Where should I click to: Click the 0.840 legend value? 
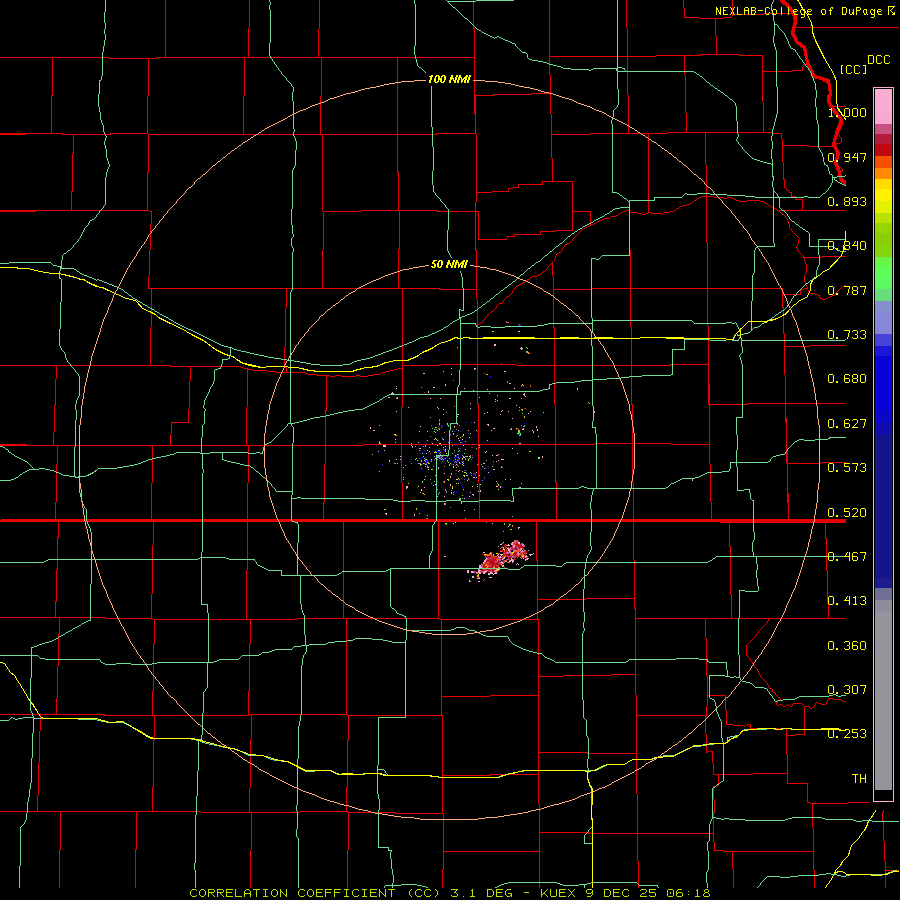(x=847, y=246)
